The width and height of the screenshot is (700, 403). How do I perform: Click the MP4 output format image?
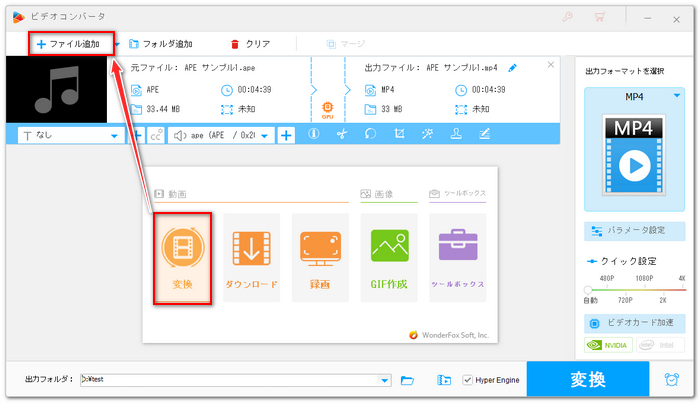[x=634, y=155]
